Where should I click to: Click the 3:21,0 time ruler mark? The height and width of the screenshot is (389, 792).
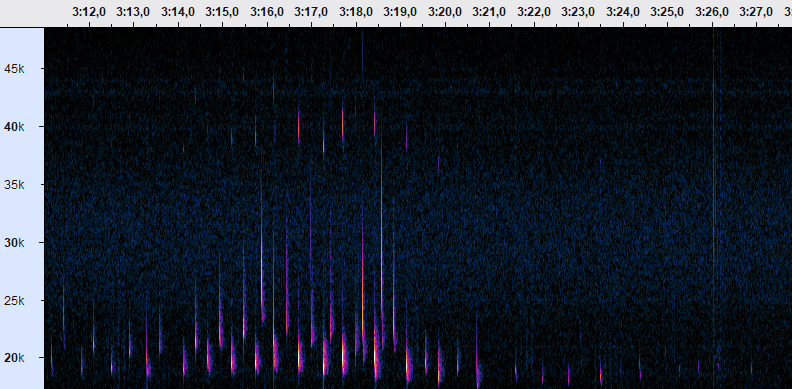click(489, 12)
